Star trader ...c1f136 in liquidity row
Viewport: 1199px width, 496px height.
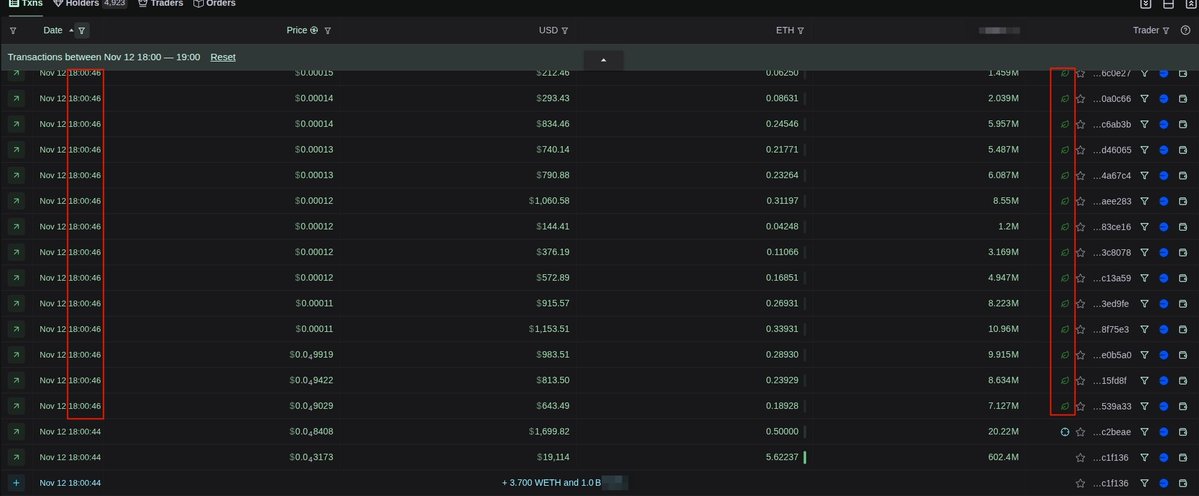pyautogui.click(x=1080, y=483)
